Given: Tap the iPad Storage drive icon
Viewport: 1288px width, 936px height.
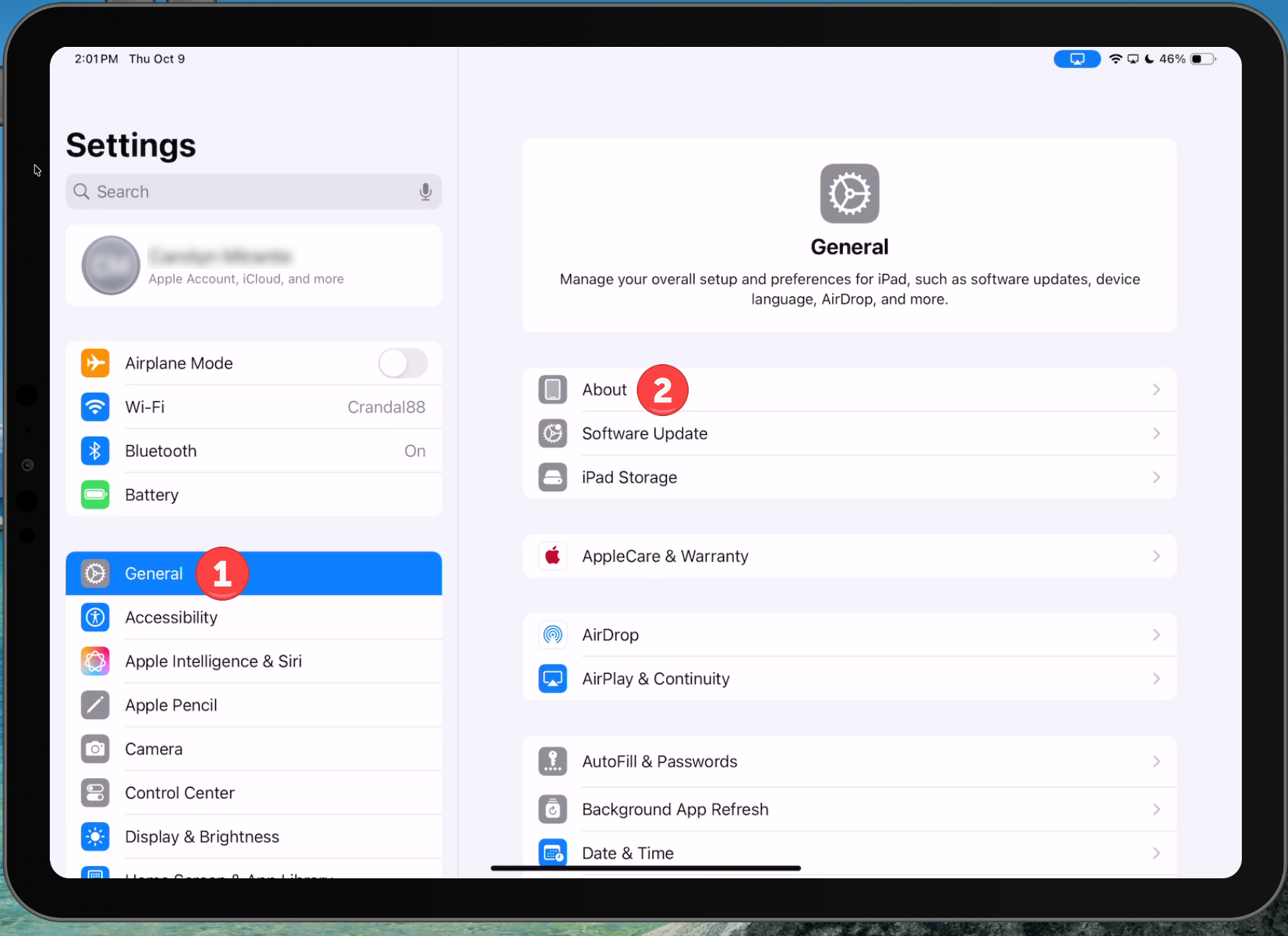Looking at the screenshot, I should [x=553, y=477].
